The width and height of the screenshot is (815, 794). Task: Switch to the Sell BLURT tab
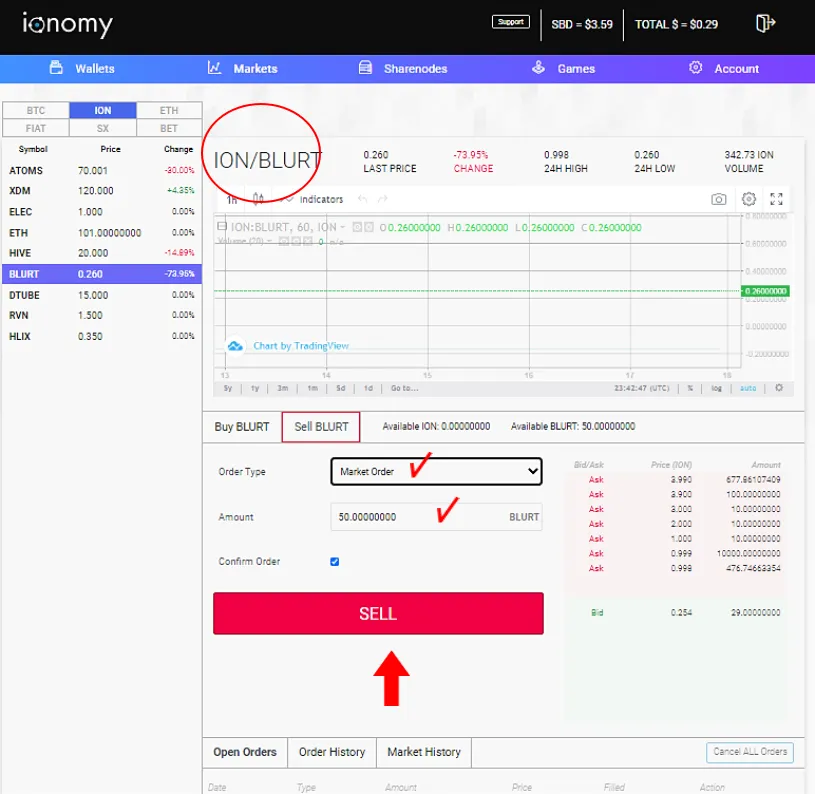(321, 427)
